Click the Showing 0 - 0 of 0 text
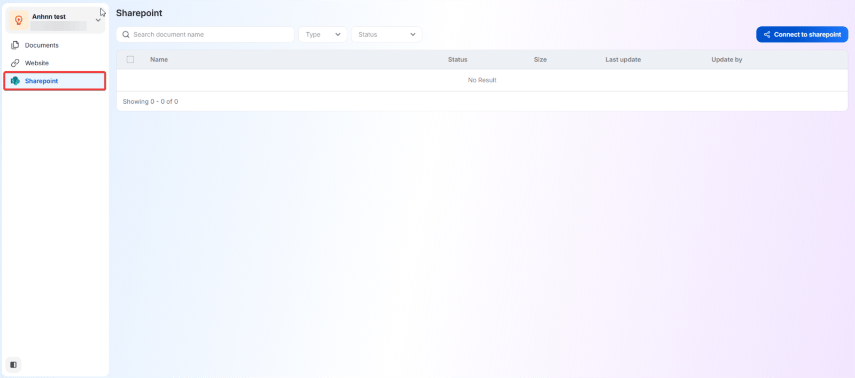The width and height of the screenshot is (855, 378). [x=150, y=101]
